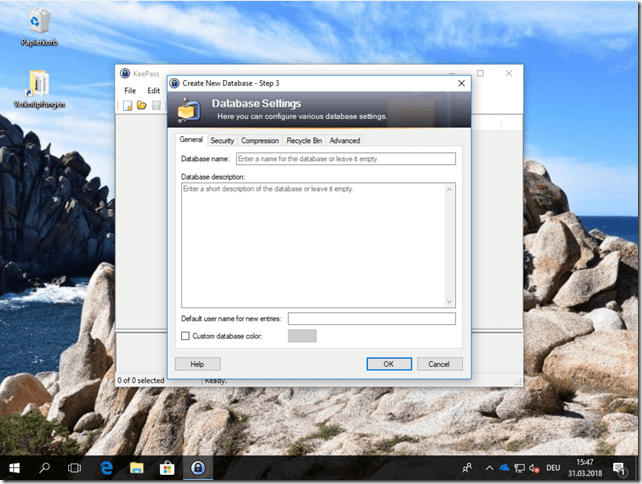Click the description box scroll down arrow
Screen dimensions: 642x484
tap(450, 302)
